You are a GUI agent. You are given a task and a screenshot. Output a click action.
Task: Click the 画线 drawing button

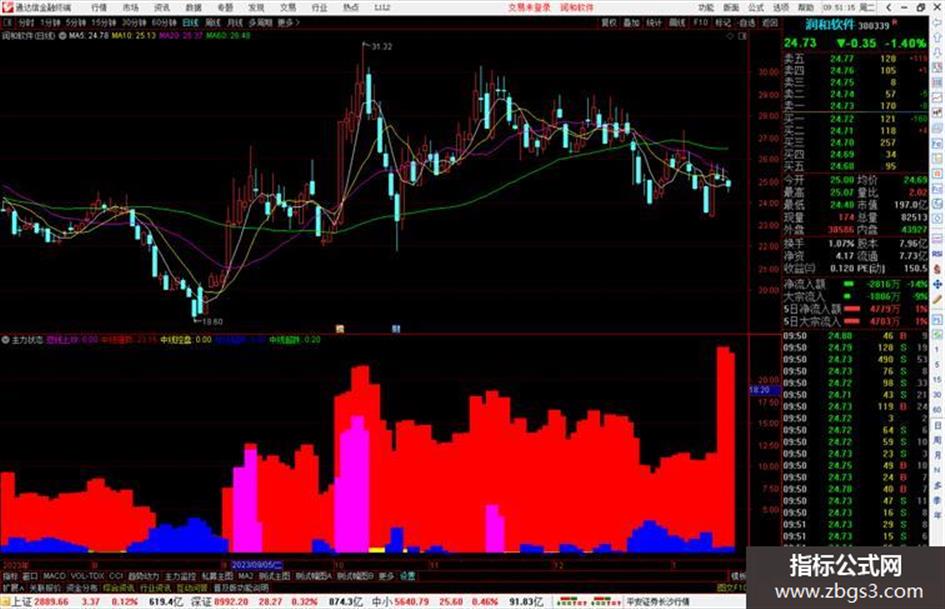[x=677, y=22]
